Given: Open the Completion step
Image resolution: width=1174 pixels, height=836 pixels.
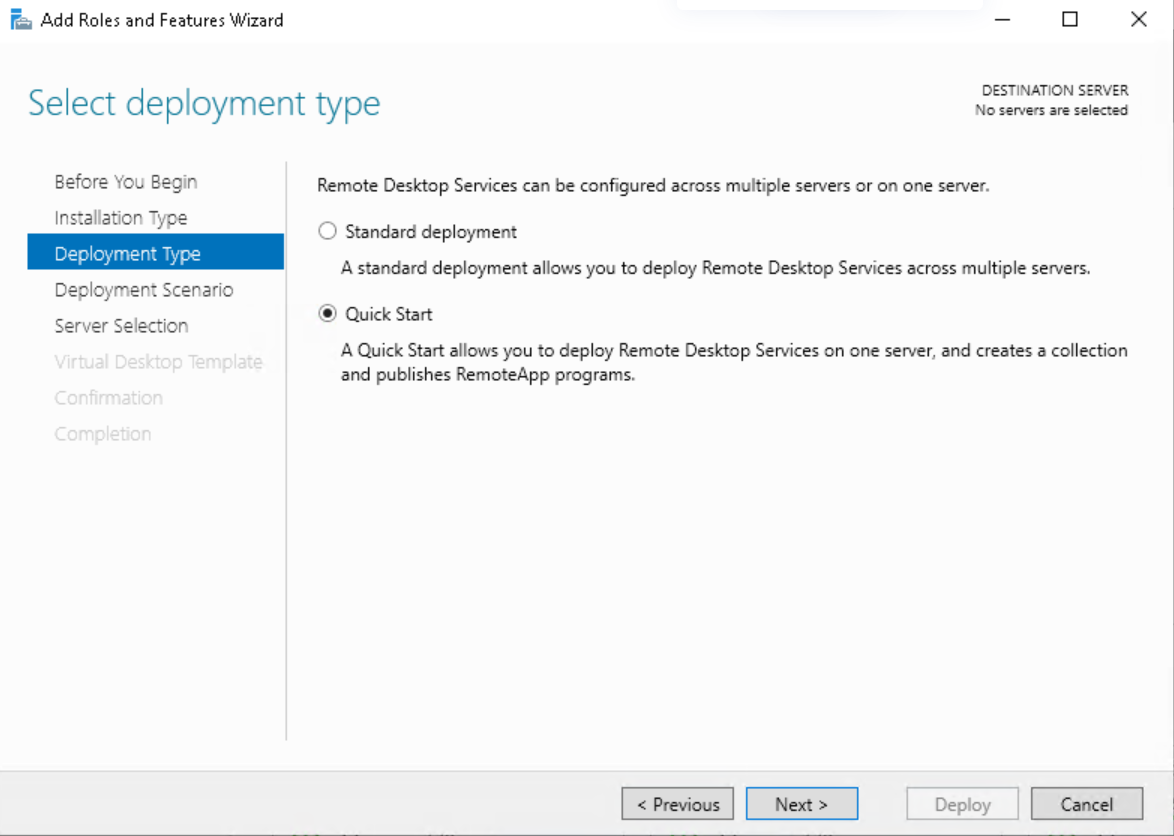Looking at the screenshot, I should coord(103,433).
